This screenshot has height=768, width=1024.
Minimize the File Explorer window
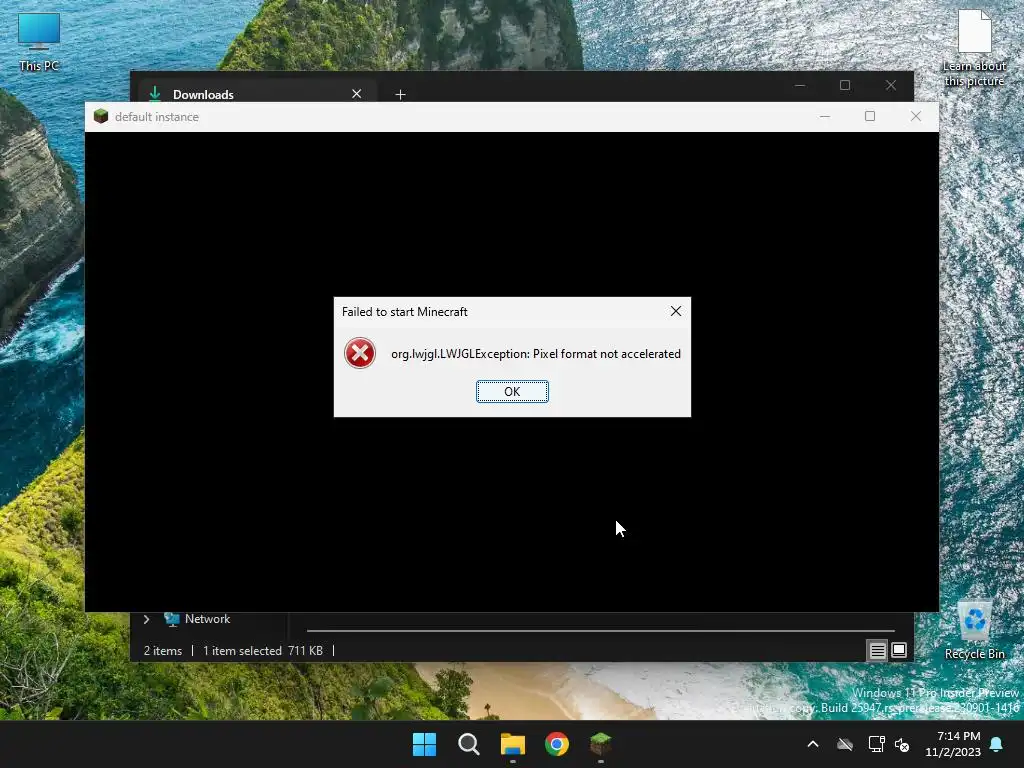click(x=800, y=86)
